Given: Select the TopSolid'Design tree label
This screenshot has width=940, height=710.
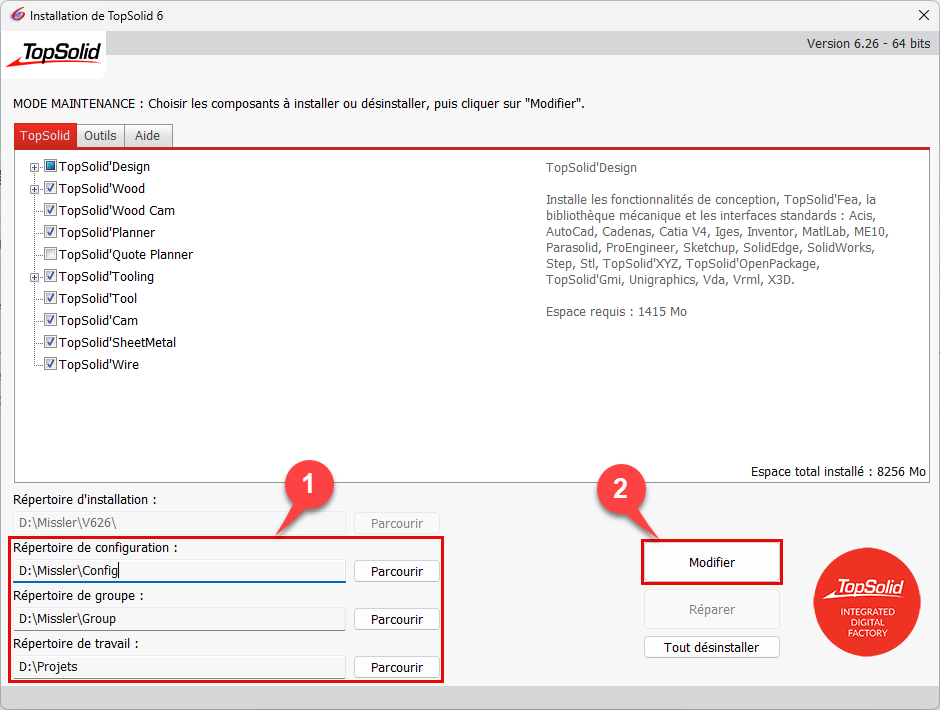Looking at the screenshot, I should pyautogui.click(x=104, y=167).
